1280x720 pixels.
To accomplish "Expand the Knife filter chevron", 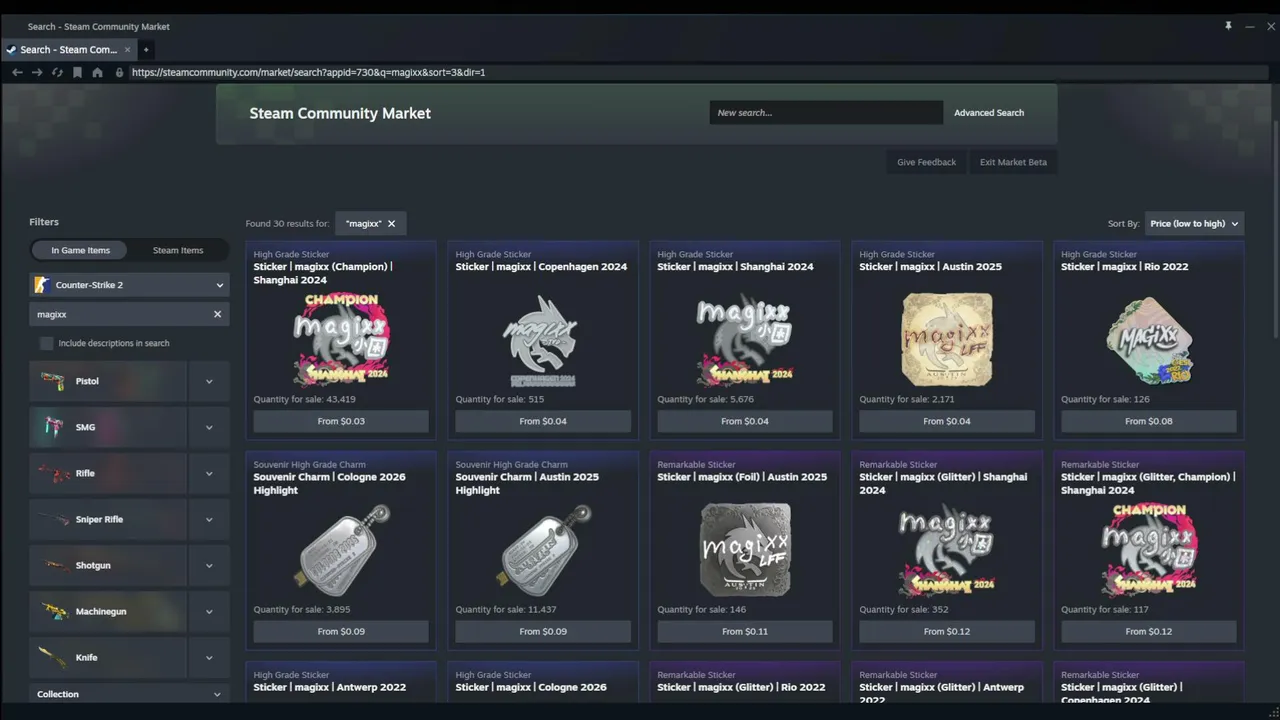I will click(x=209, y=657).
